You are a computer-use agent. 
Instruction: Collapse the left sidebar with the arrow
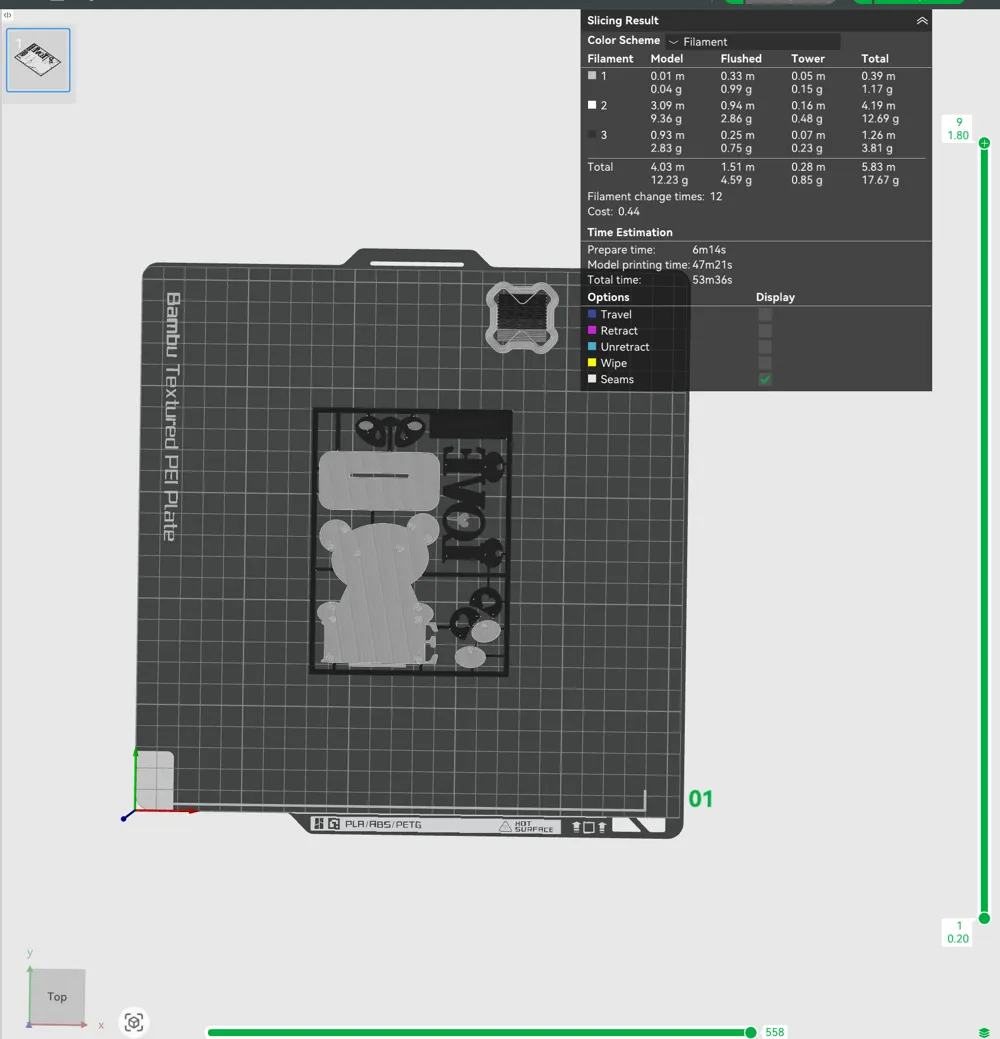[8, 15]
